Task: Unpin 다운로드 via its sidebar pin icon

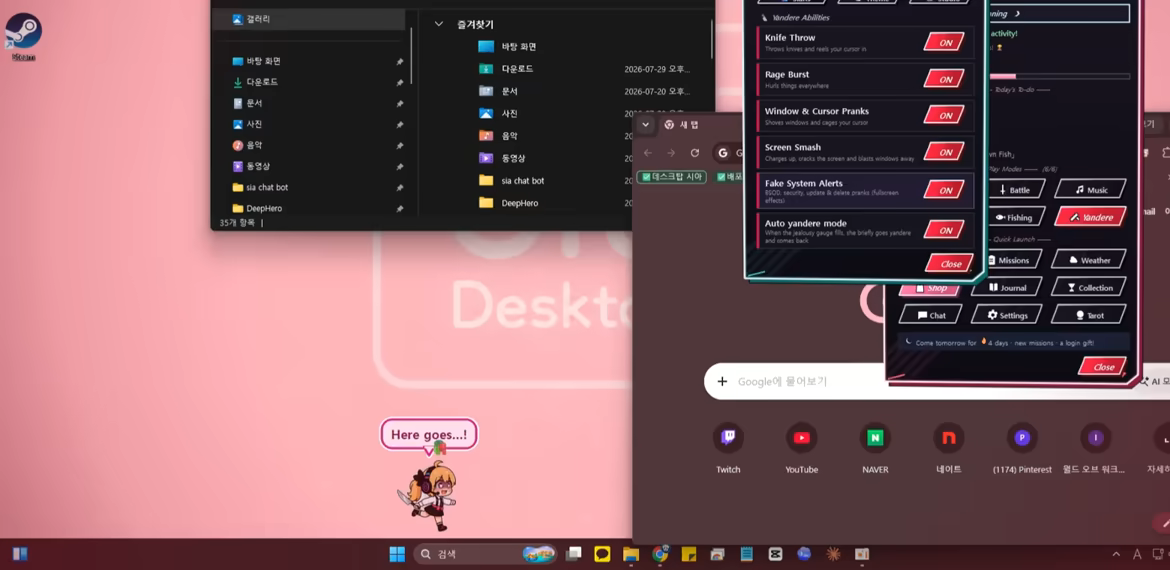Action: pyautogui.click(x=399, y=82)
